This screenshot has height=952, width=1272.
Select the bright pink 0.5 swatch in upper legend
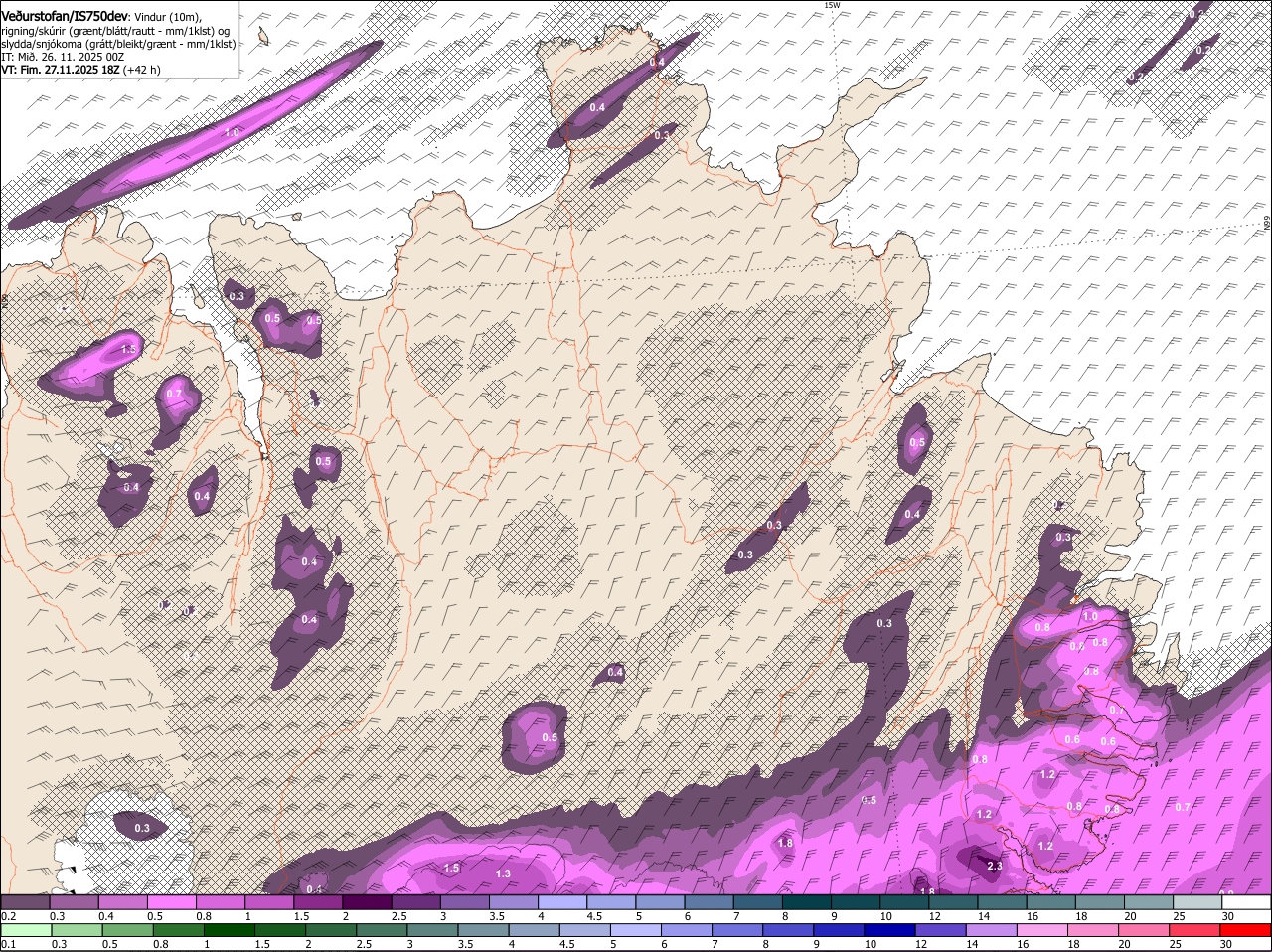[171, 901]
